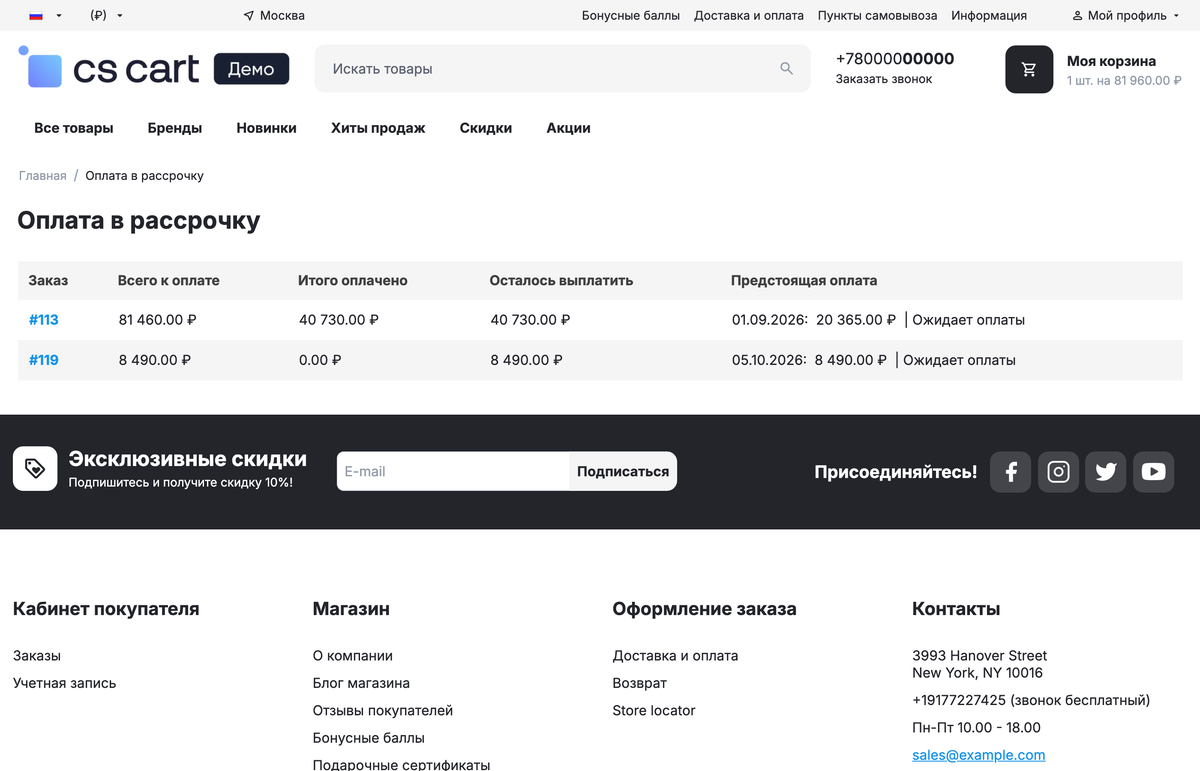
Task: Open the Акции menu item
Action: (568, 128)
